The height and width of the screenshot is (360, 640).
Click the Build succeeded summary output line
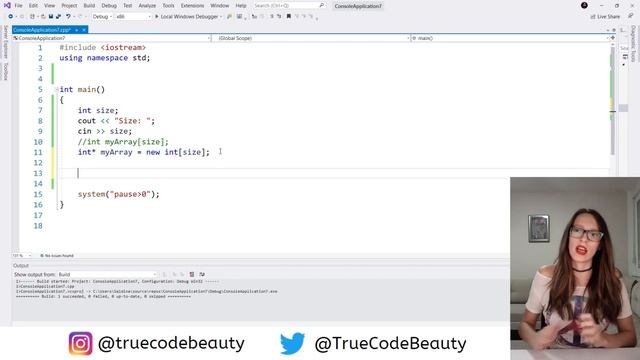coord(103,297)
